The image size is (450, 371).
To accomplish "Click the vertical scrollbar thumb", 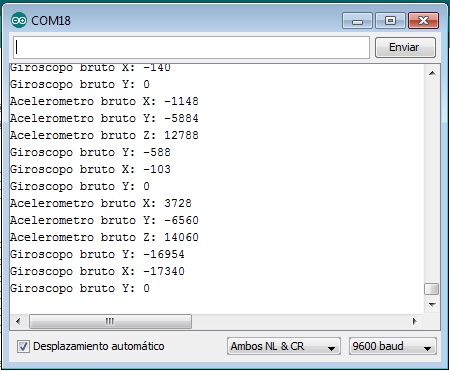I will pos(432,289).
